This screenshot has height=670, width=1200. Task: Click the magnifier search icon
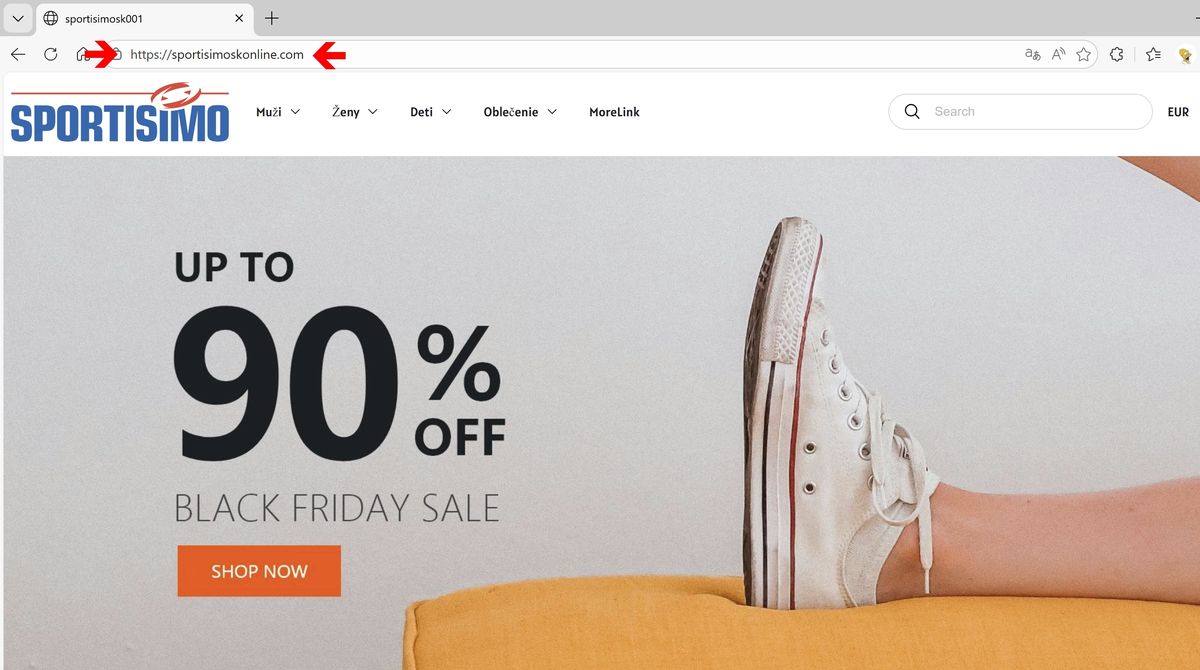pos(911,112)
